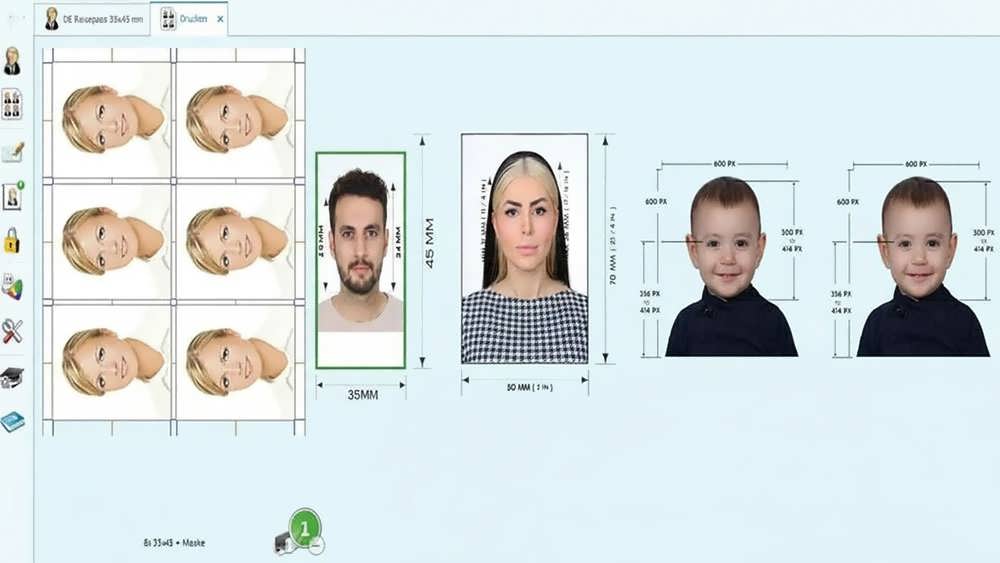Open the color adjustment icon in sidebar
1000x563 pixels.
tap(12, 288)
